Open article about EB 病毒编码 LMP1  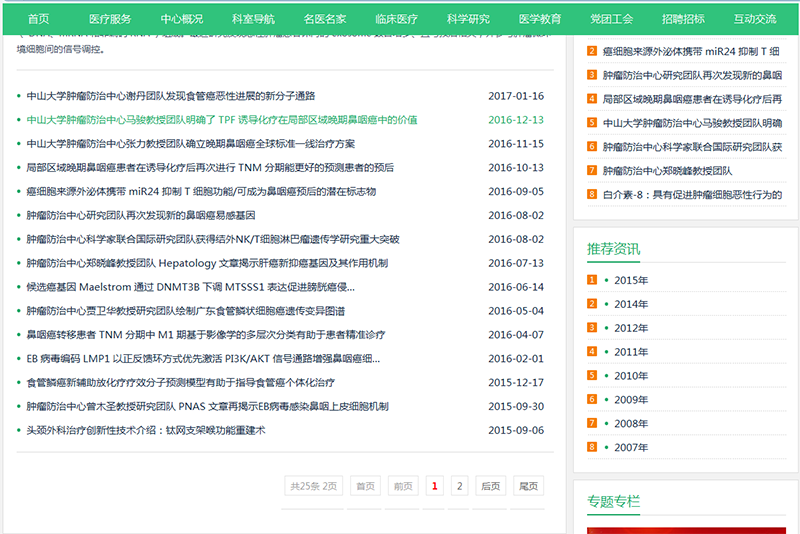[x=203, y=359]
